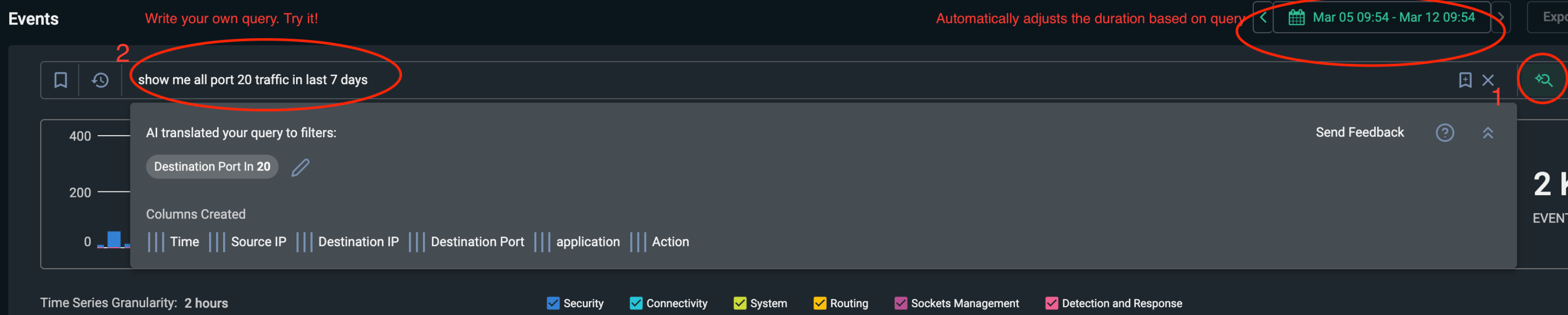This screenshot has height=315, width=1568.
Task: Go to previous time range
Action: [x=1263, y=18]
